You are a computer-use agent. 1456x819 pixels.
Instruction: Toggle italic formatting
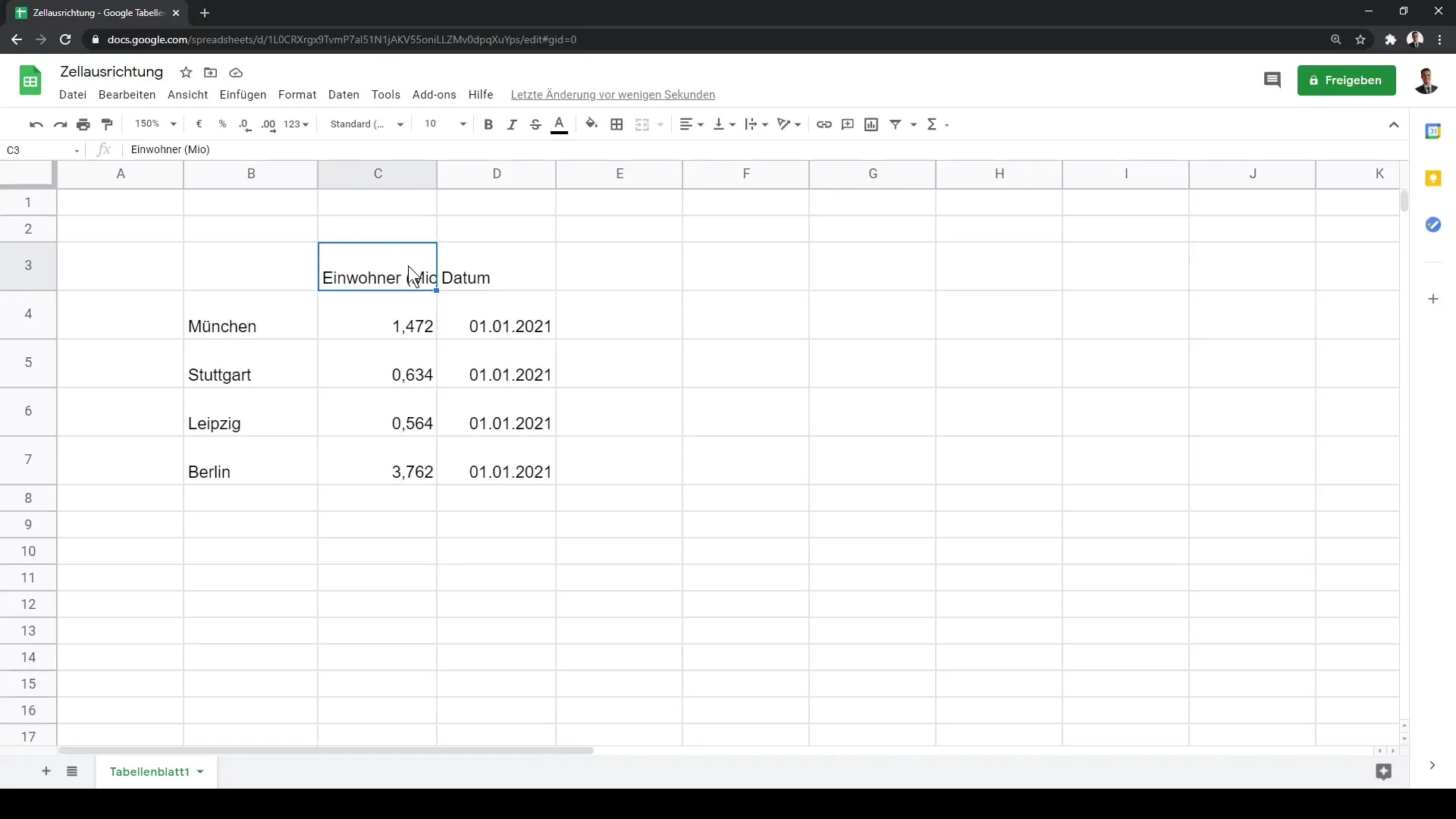click(512, 124)
